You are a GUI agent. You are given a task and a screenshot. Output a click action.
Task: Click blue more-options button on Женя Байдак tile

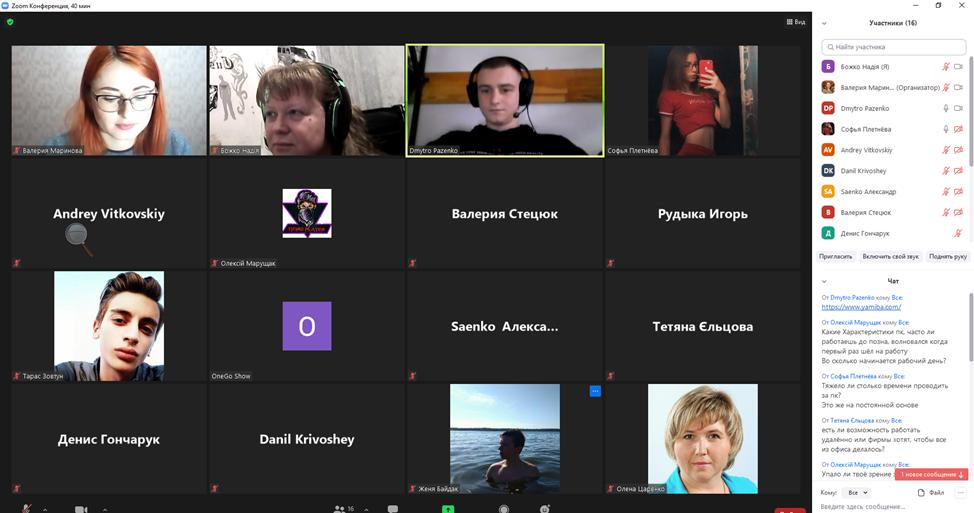click(595, 391)
